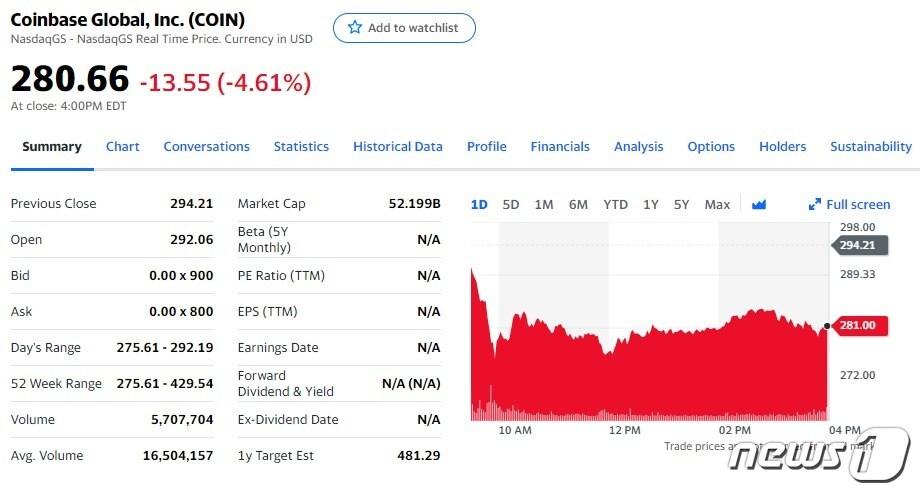Image resolution: width=920 pixels, height=494 pixels.
Task: Click the Full screen expand arrows icon
Action: coord(815,205)
